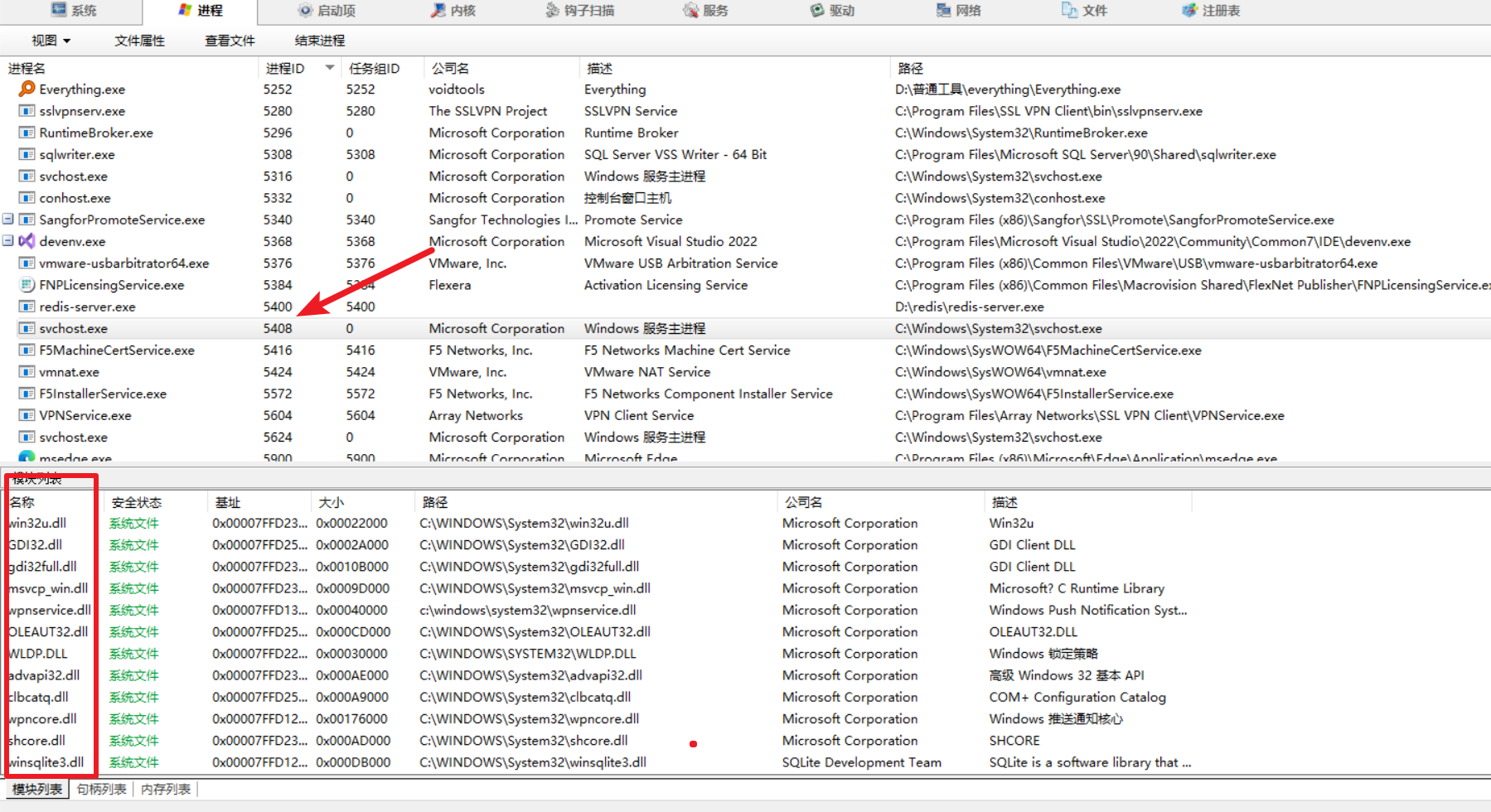This screenshot has width=1491, height=812.
Task: Sort modules by 大小 column header
Action: point(363,502)
